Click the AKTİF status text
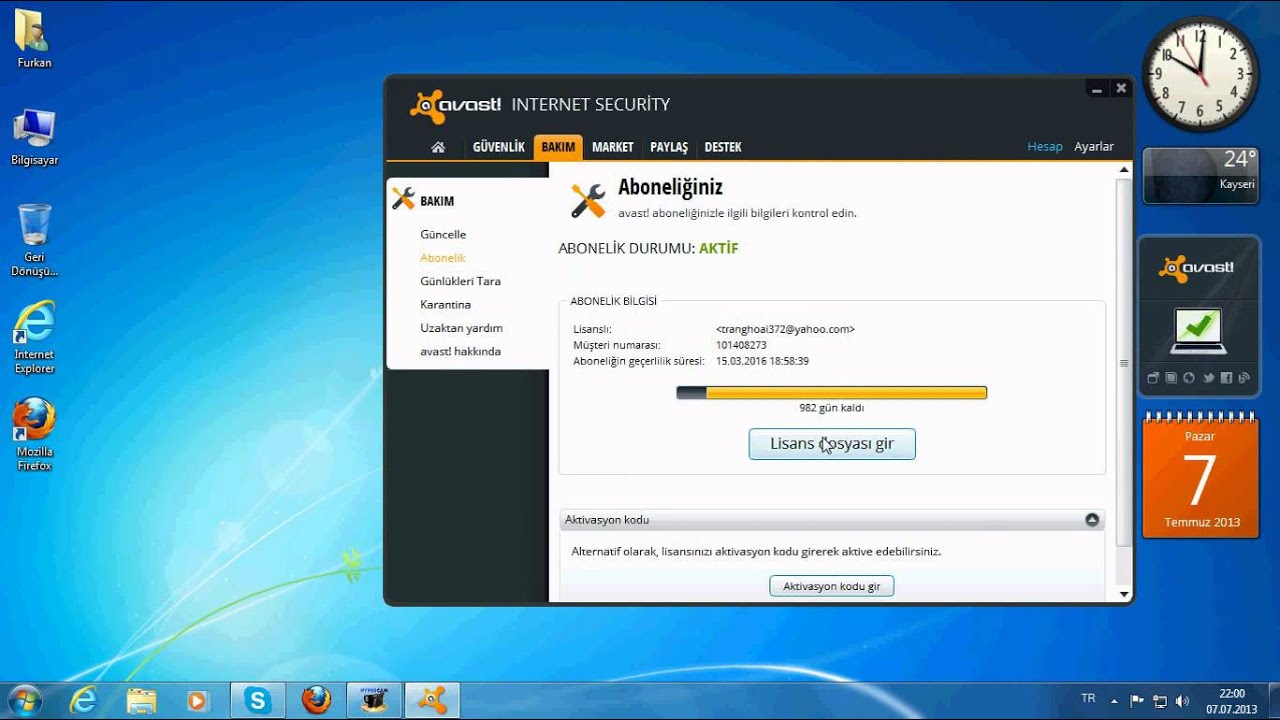The height and width of the screenshot is (720, 1280). (x=718, y=248)
